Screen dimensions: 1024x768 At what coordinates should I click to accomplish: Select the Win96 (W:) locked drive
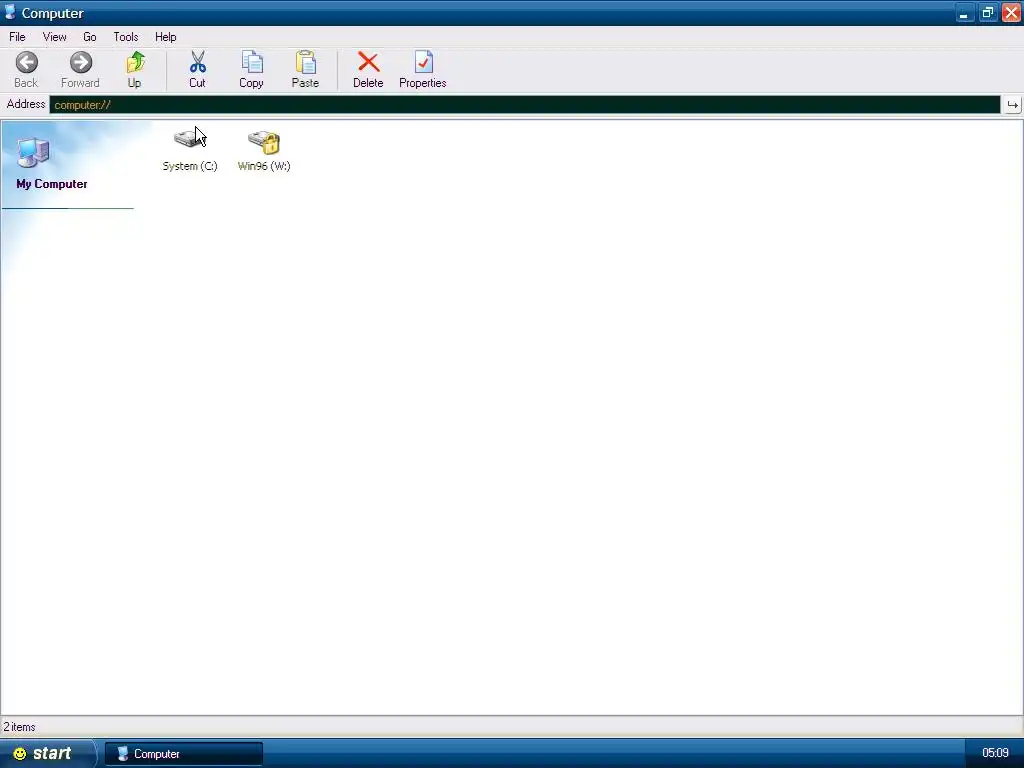264,150
